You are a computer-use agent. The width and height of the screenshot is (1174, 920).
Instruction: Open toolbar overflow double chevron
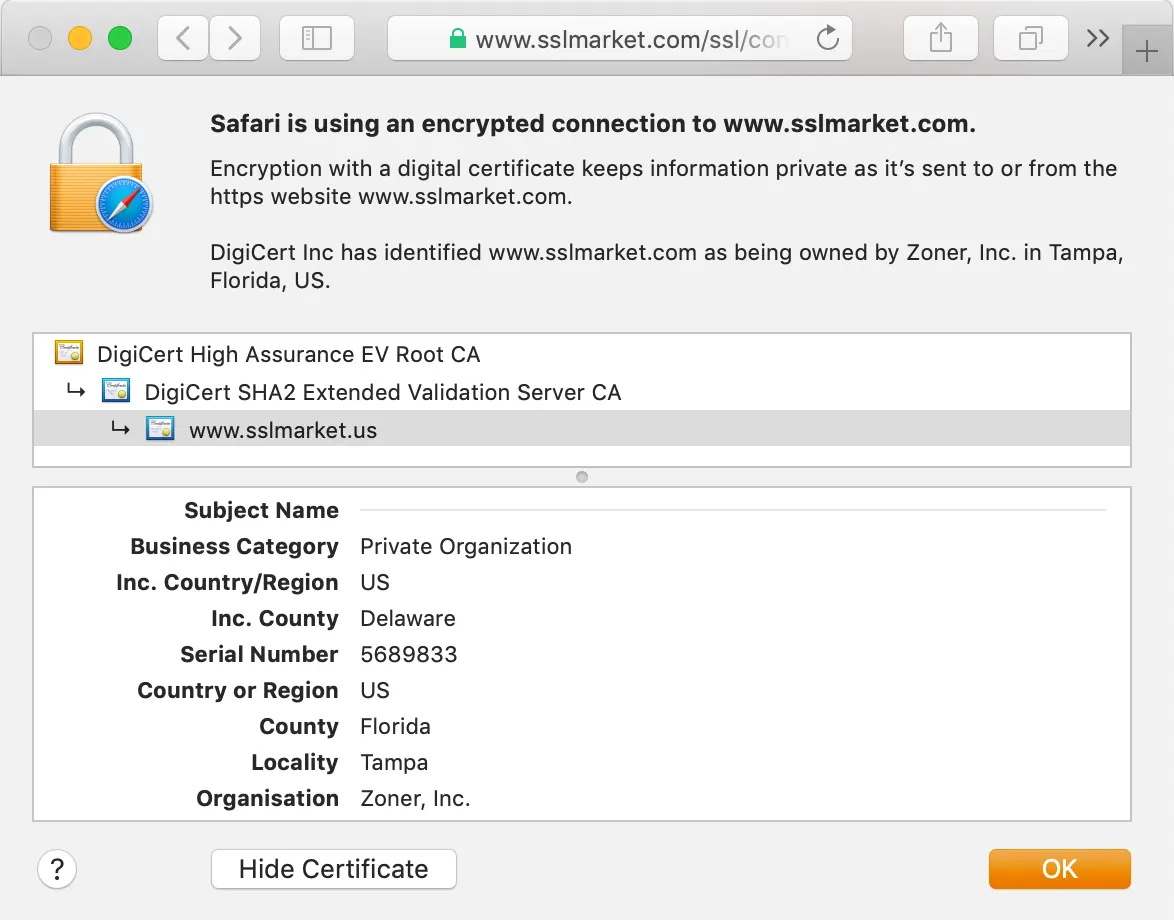(1098, 38)
